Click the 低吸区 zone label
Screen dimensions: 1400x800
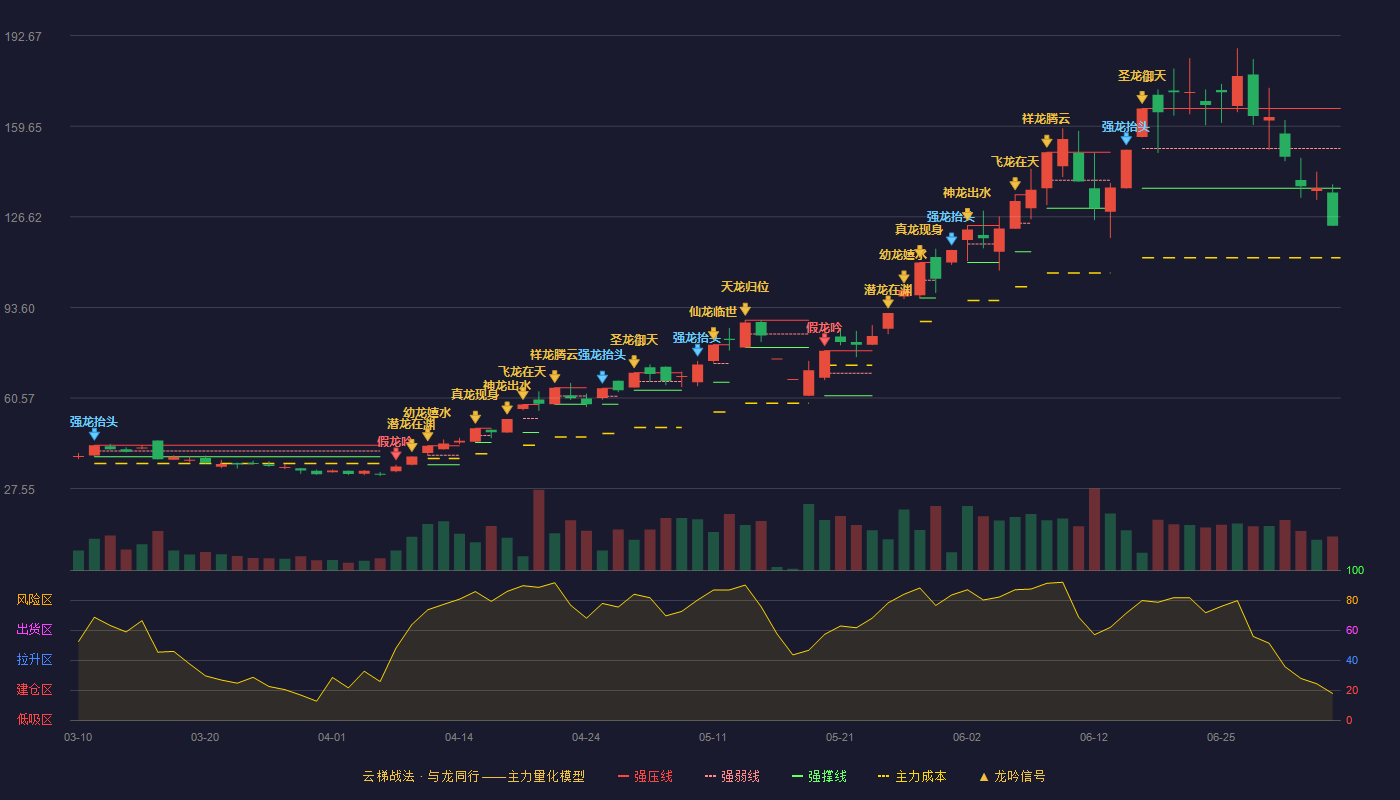point(34,719)
